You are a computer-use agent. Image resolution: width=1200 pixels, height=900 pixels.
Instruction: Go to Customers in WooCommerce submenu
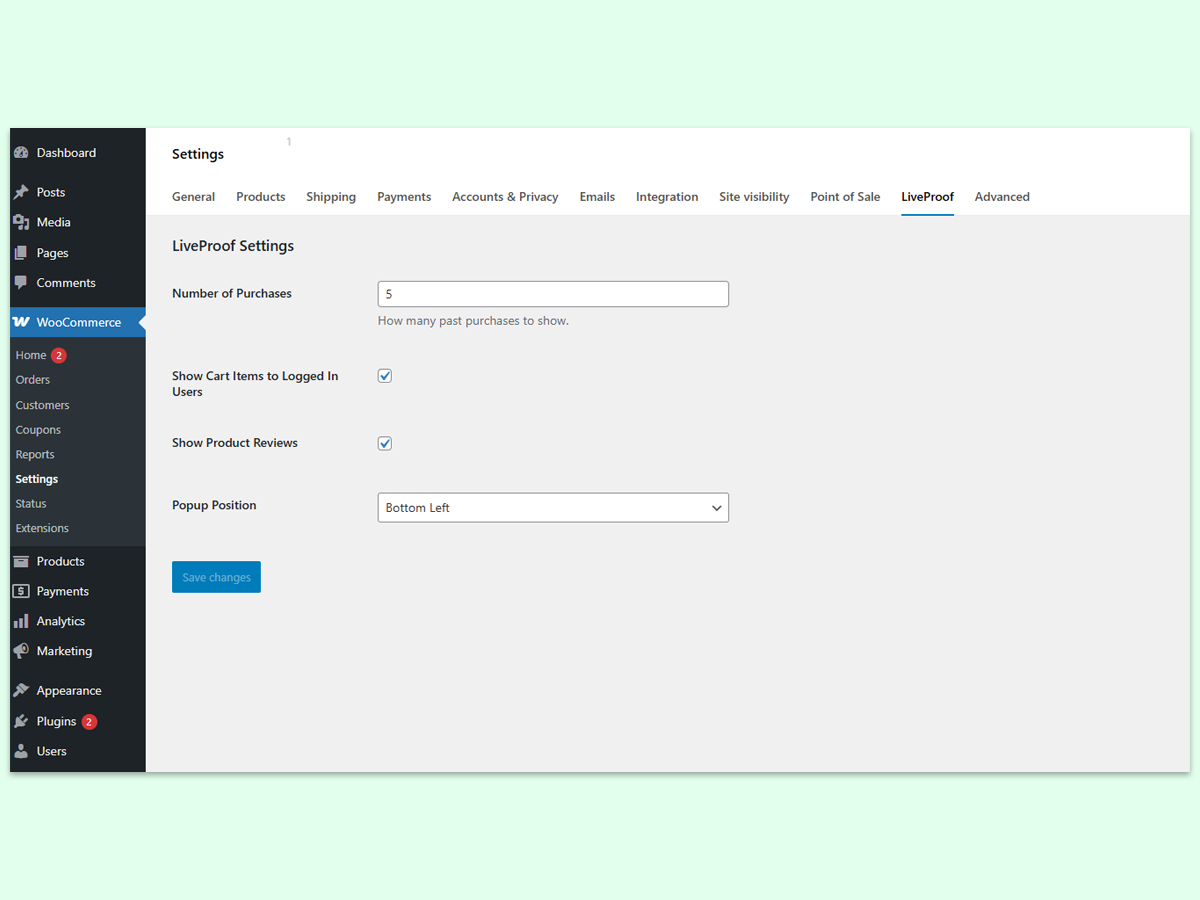(43, 405)
